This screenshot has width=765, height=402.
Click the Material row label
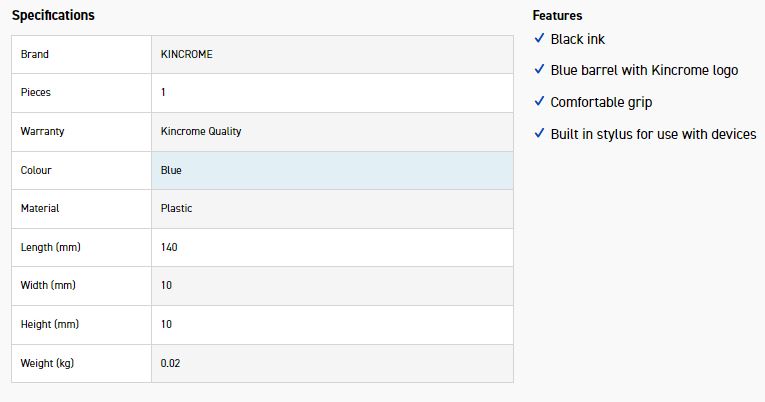(x=40, y=208)
